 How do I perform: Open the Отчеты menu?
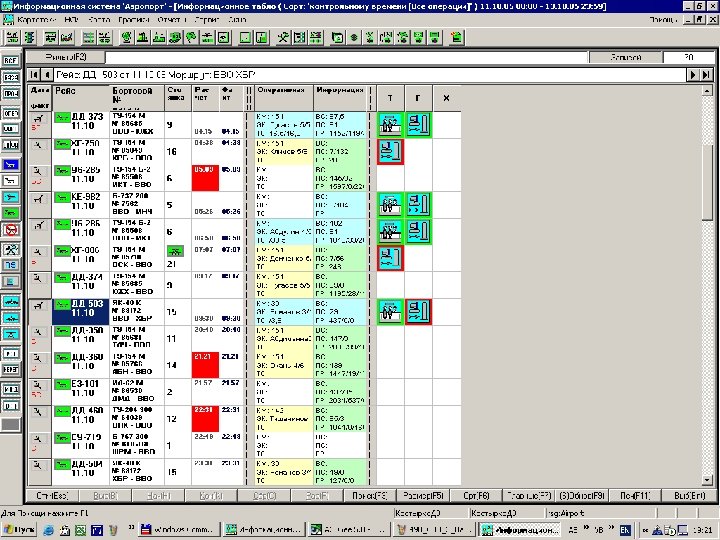click(172, 20)
